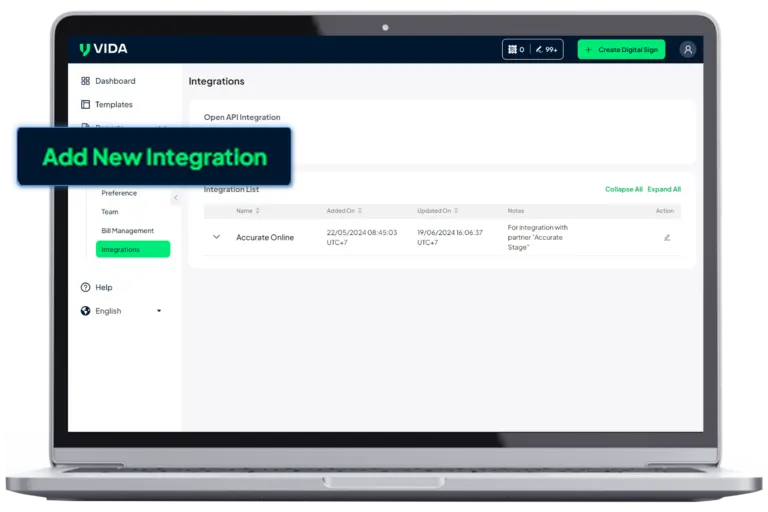Go to Team settings
The width and height of the screenshot is (768, 512).
point(110,212)
